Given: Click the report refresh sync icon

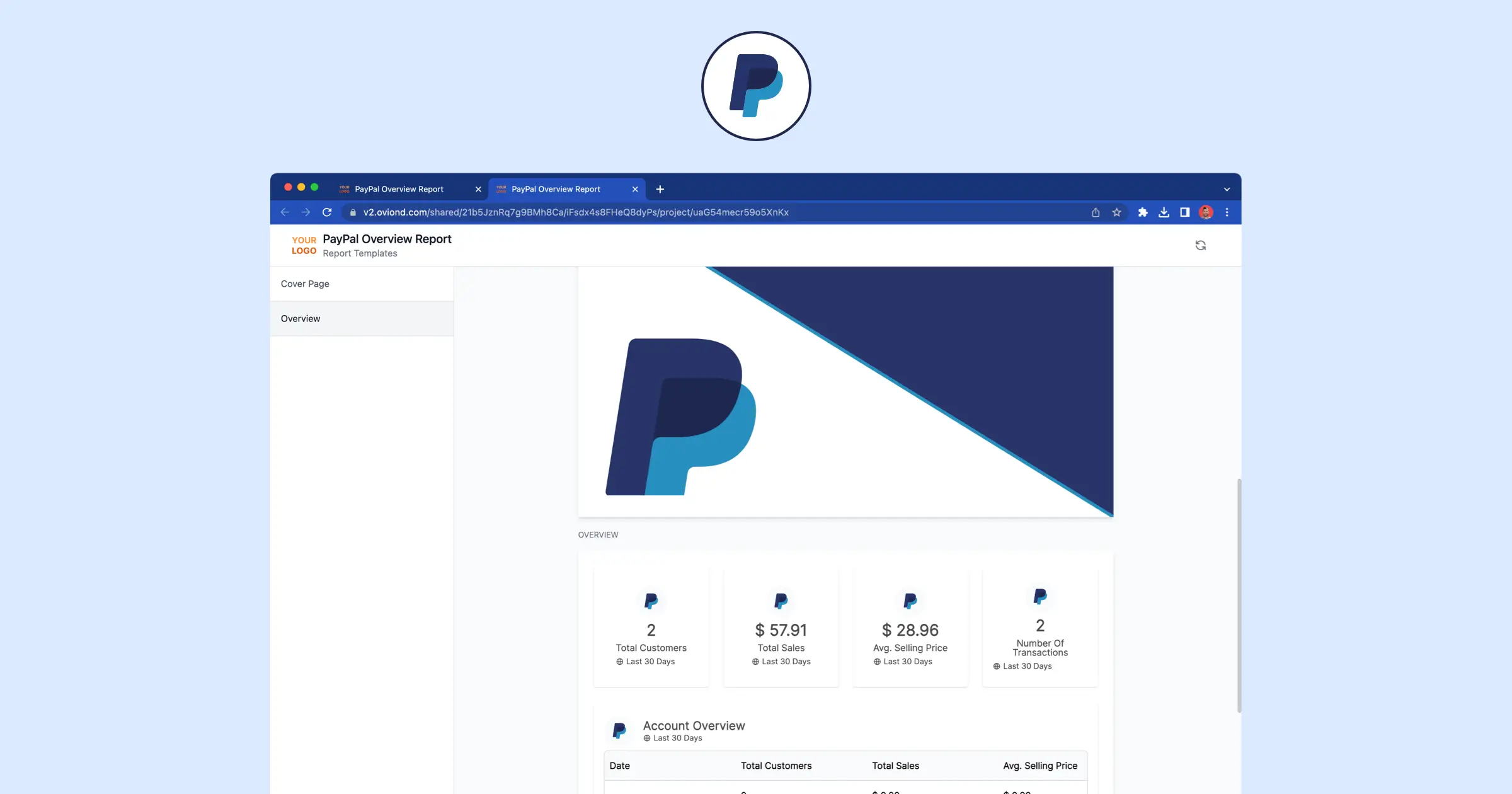Looking at the screenshot, I should [1201, 245].
